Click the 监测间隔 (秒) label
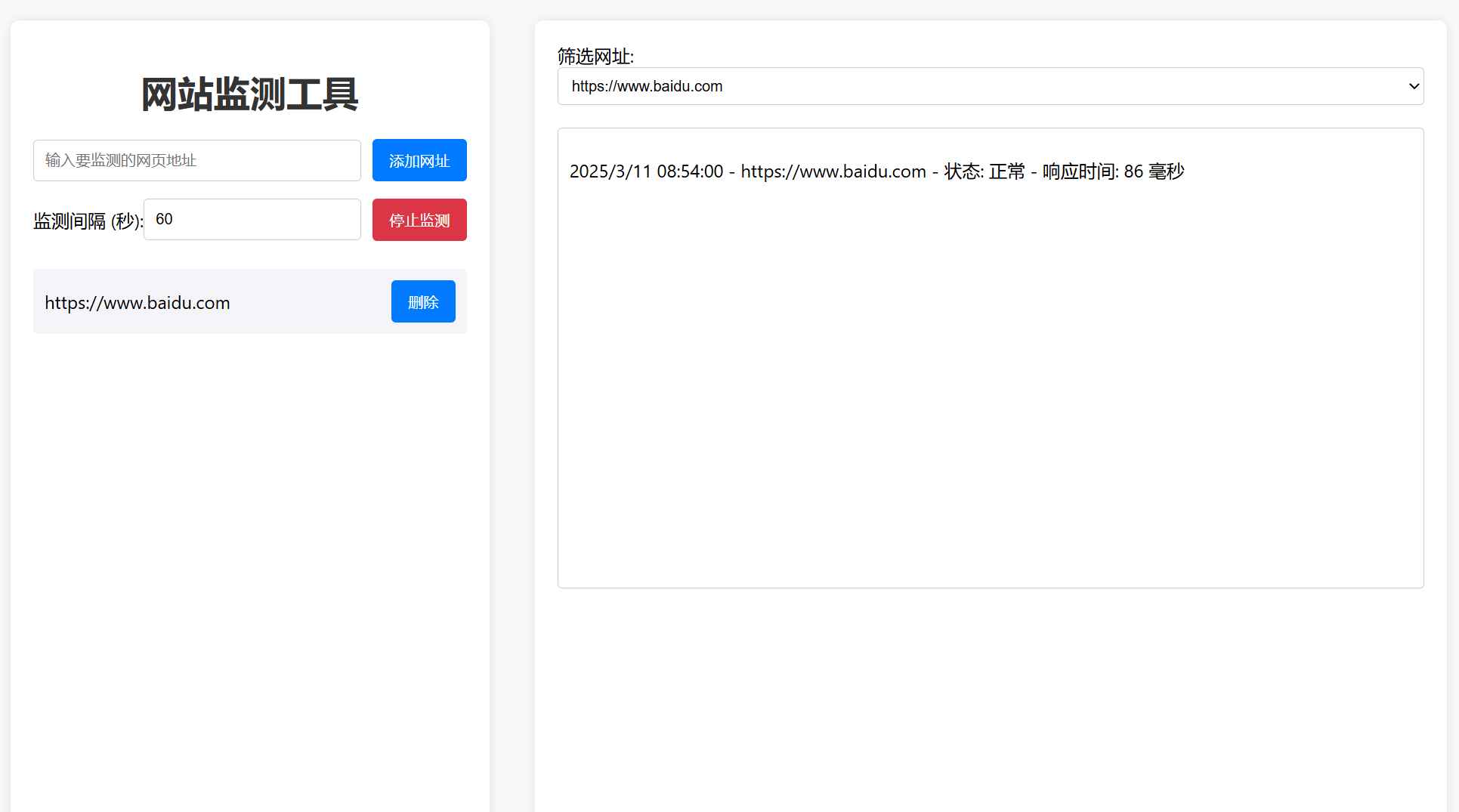The image size is (1459, 812). [88, 221]
